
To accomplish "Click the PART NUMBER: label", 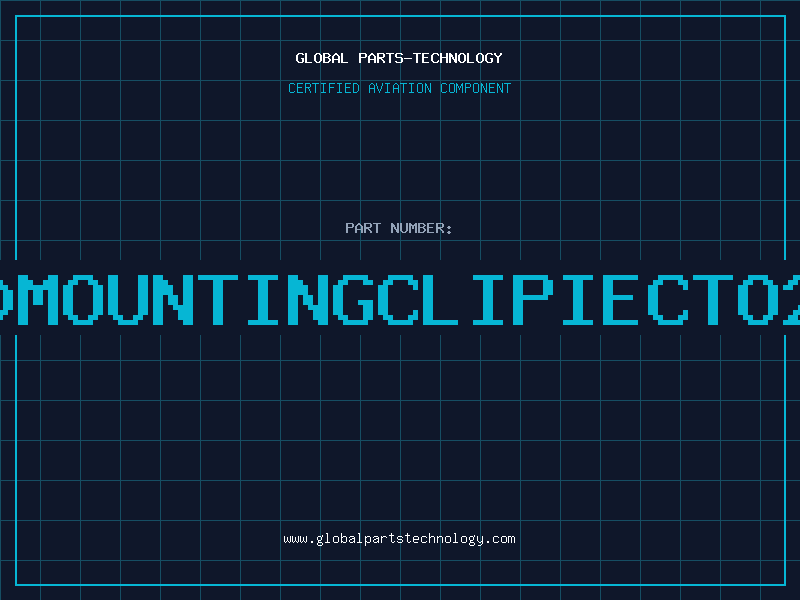I will tap(399, 228).
